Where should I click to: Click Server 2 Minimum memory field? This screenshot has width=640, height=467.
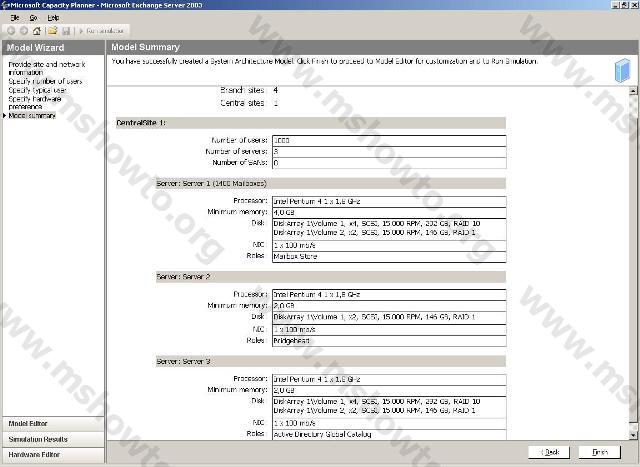coord(389,305)
